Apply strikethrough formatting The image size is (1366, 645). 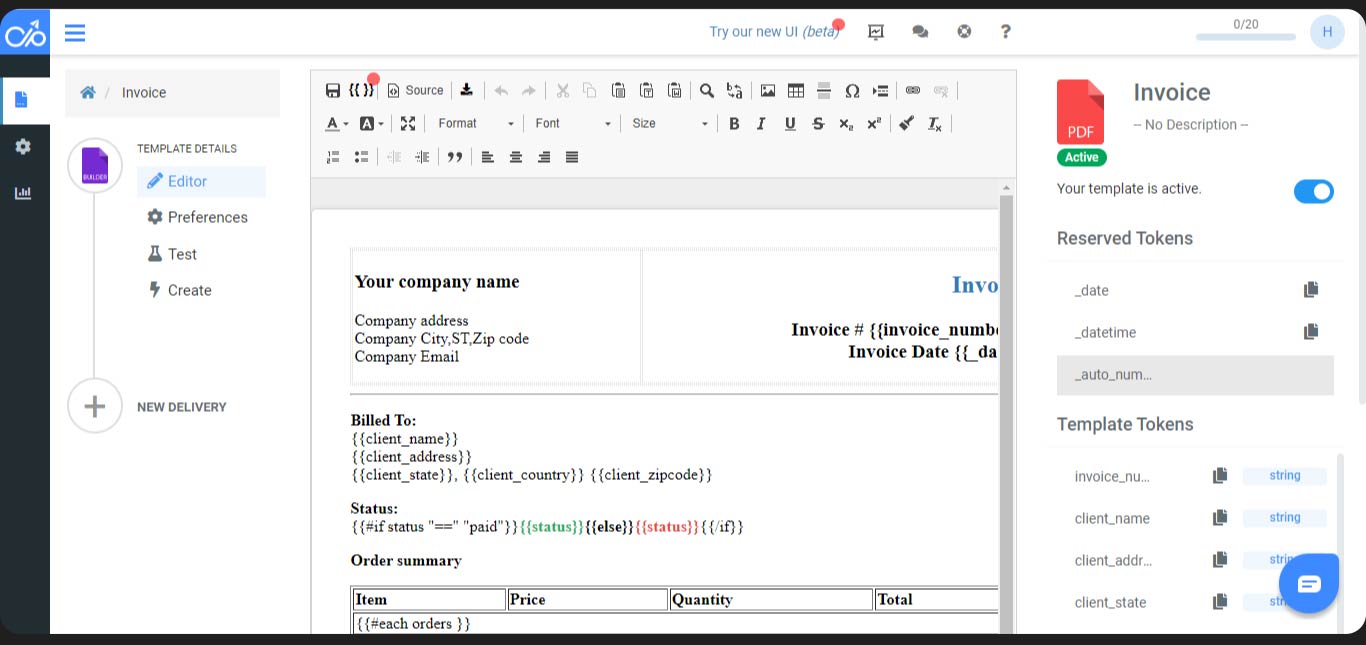click(818, 124)
